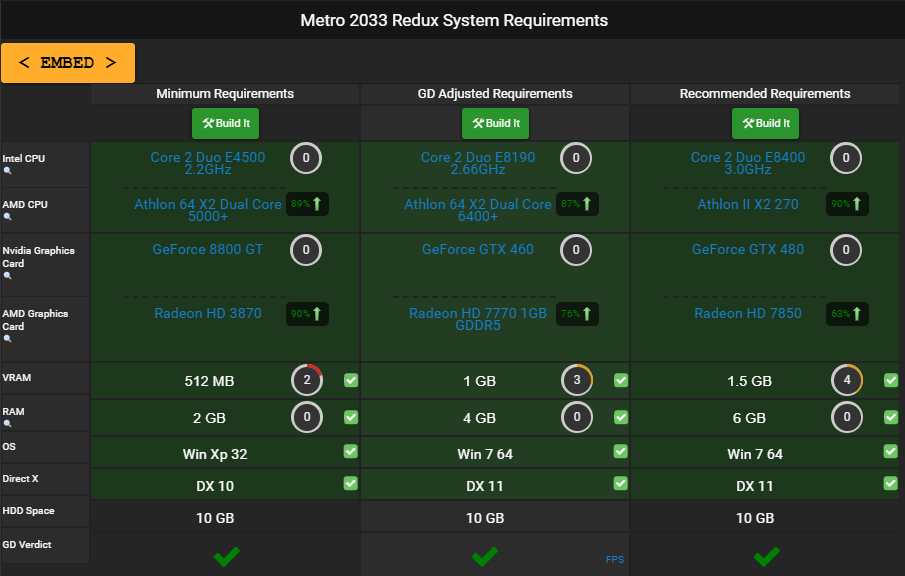Click the GD Verdict row label
This screenshot has width=905, height=576.
27,544
